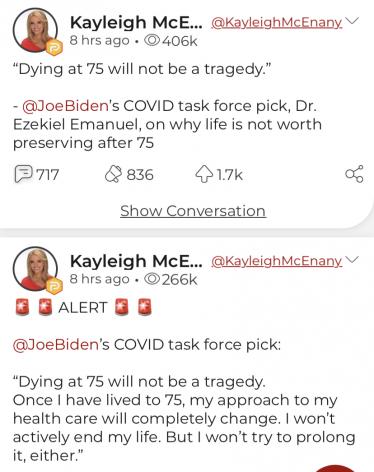Expand the second post options chevron
This screenshot has width=374, height=472.
pos(352,260)
